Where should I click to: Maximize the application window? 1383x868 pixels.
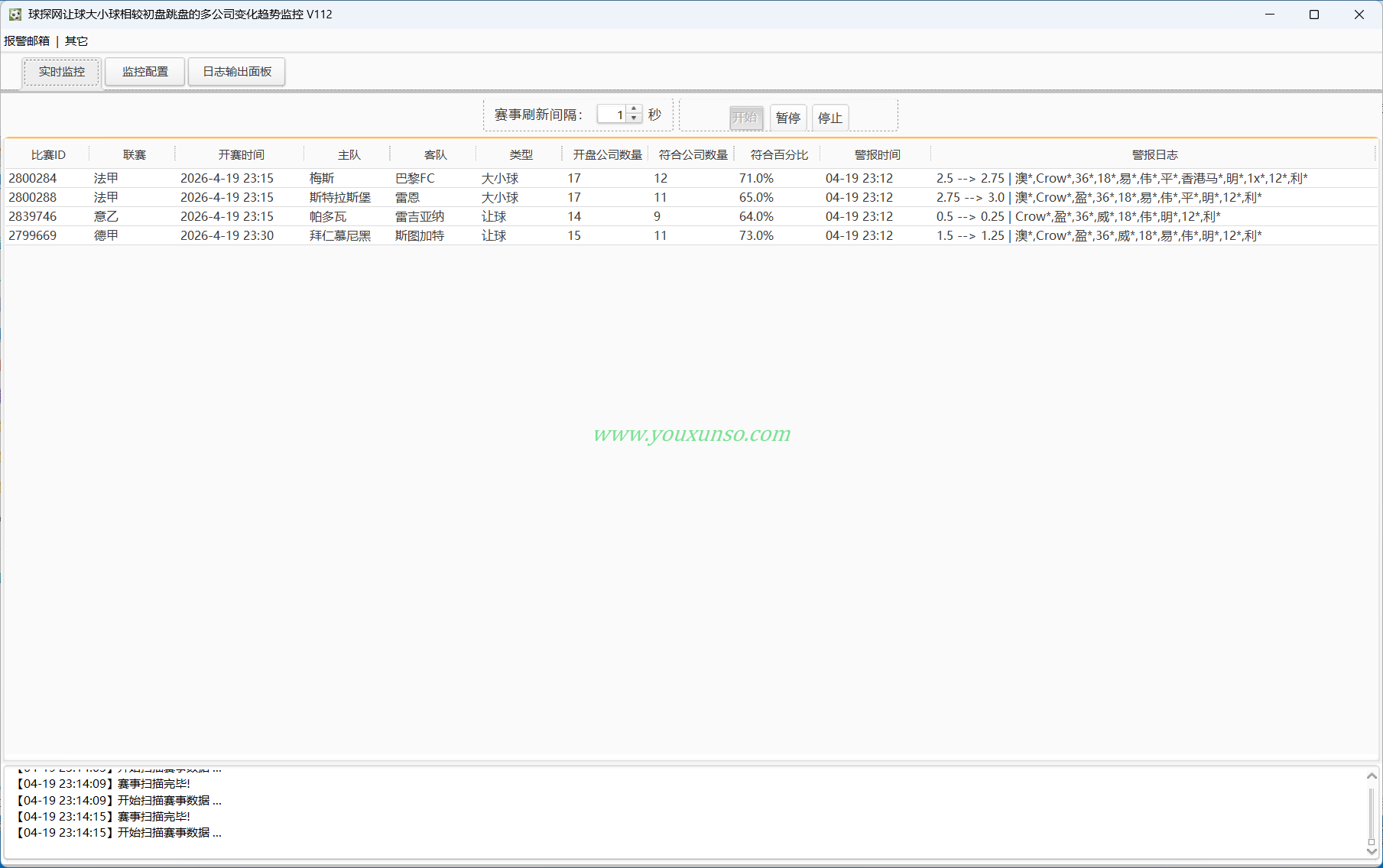1314,15
